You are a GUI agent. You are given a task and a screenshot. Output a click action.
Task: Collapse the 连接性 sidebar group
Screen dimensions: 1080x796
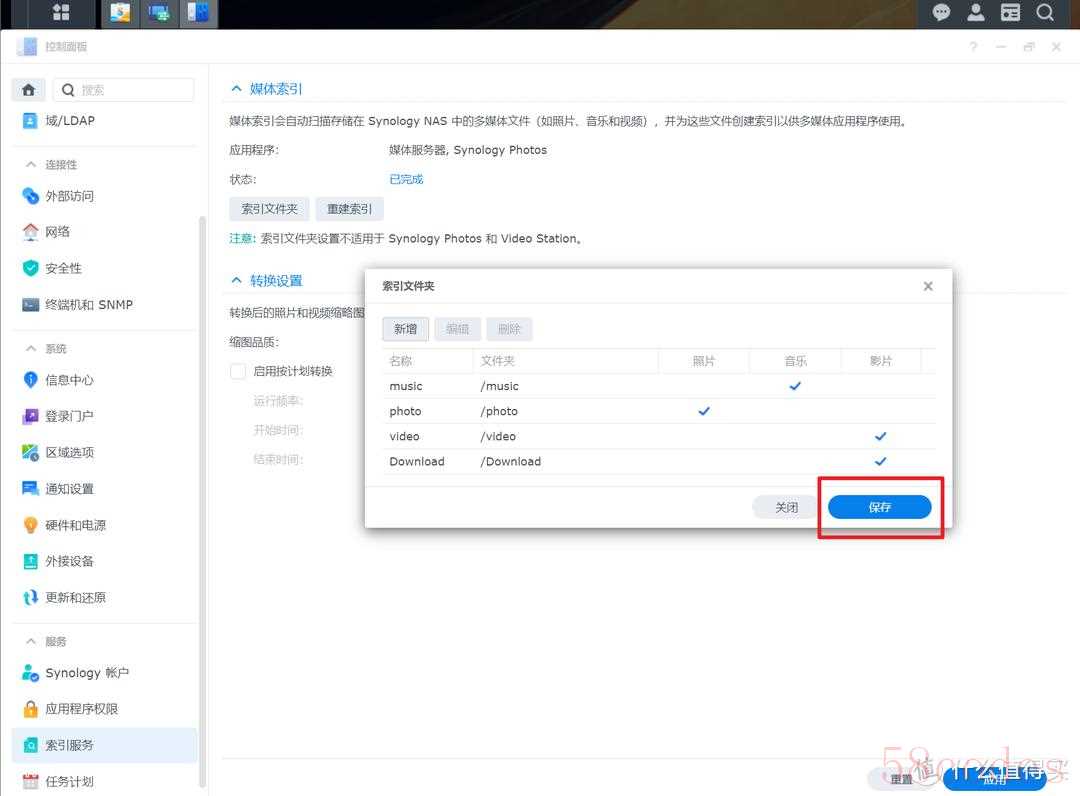click(31, 164)
